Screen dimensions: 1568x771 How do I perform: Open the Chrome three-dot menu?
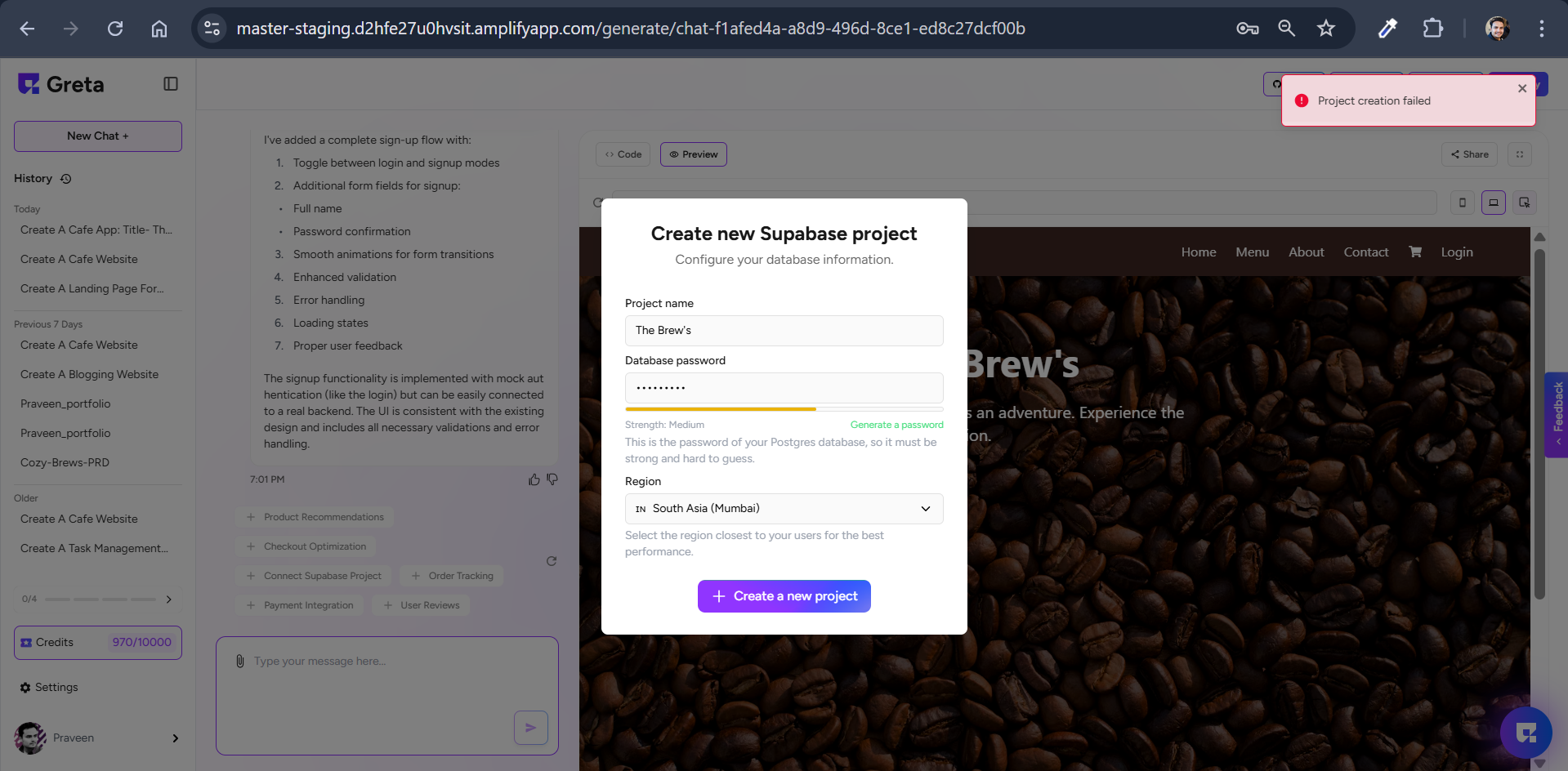click(1542, 29)
